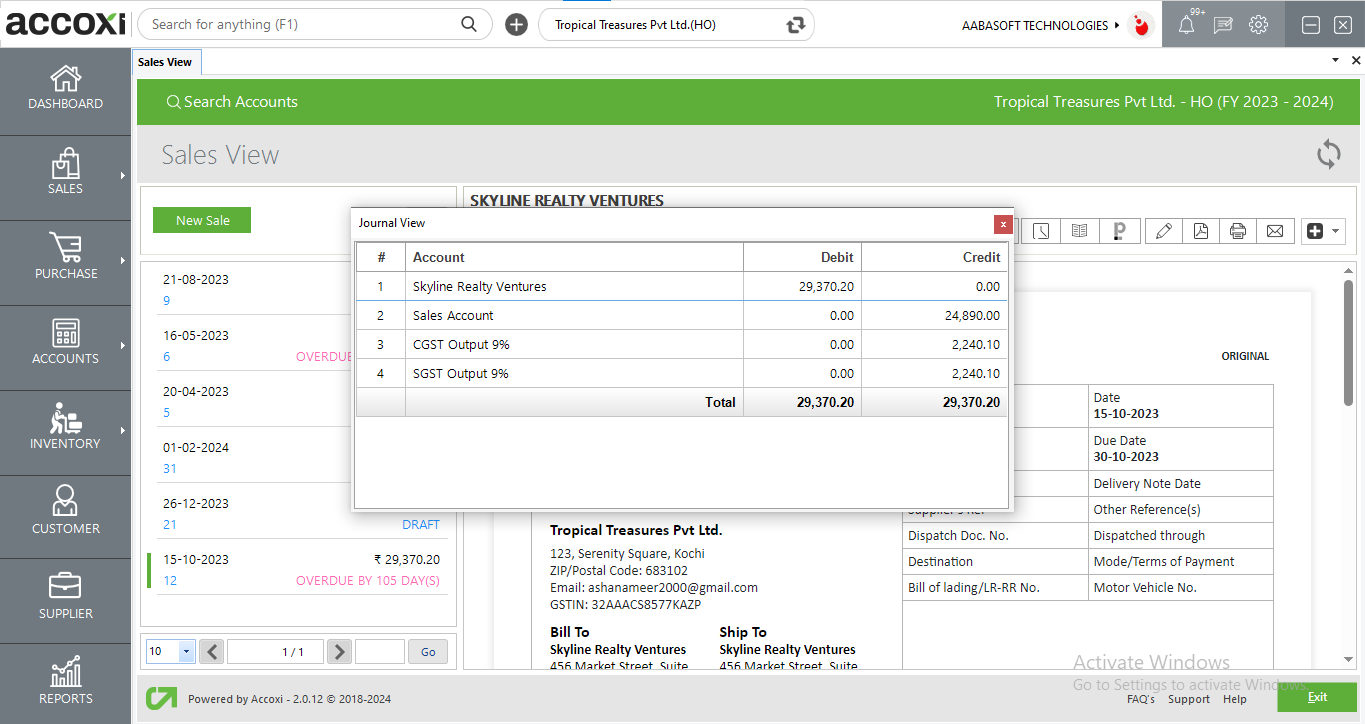The image size is (1365, 724).
Task: Expand the page size dropdown showing 10
Action: 186,652
